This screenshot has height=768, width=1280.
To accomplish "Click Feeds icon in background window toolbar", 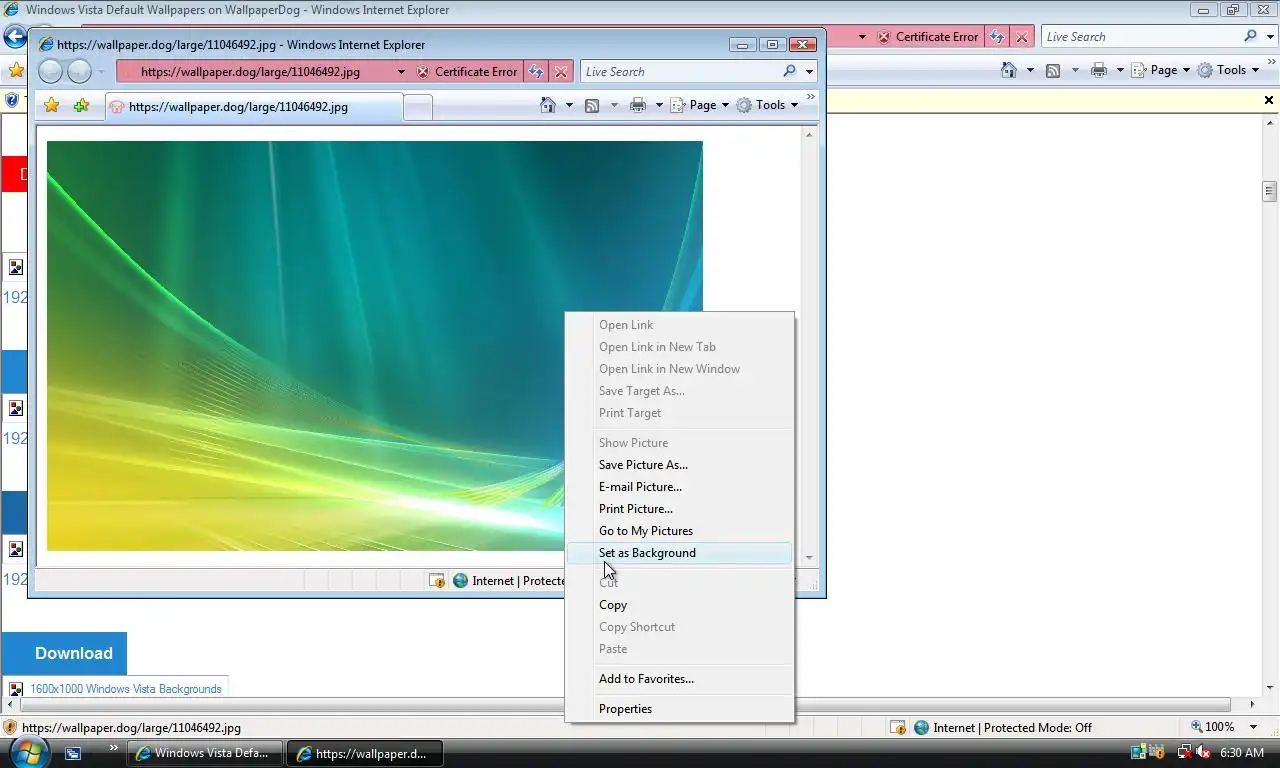I will [x=1053, y=70].
